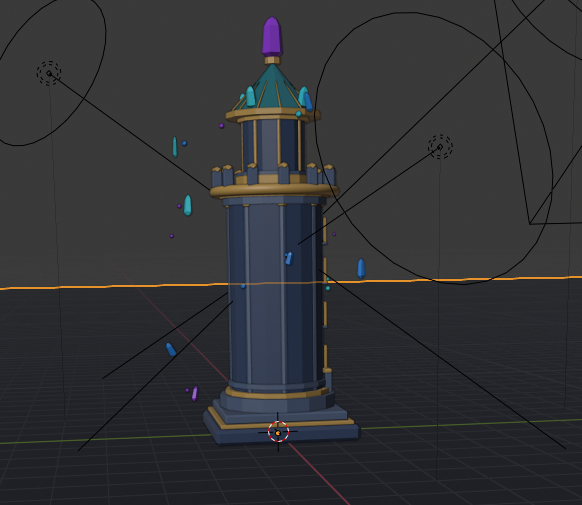Select the large purple crystal atop the tower

[x=272, y=36]
